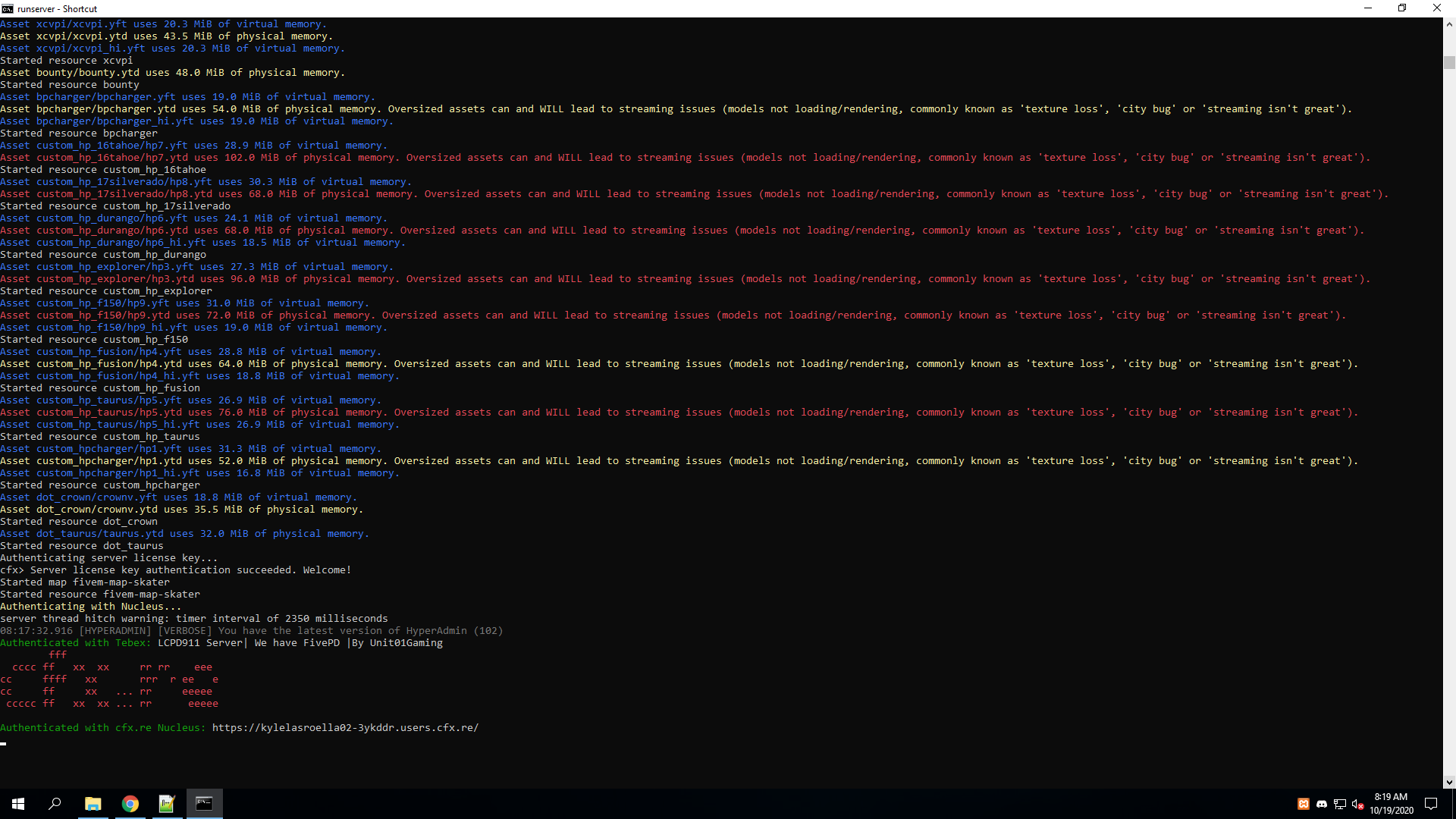Open Notepad++ from the taskbar
Screen dimensions: 1456x819
pos(167,804)
